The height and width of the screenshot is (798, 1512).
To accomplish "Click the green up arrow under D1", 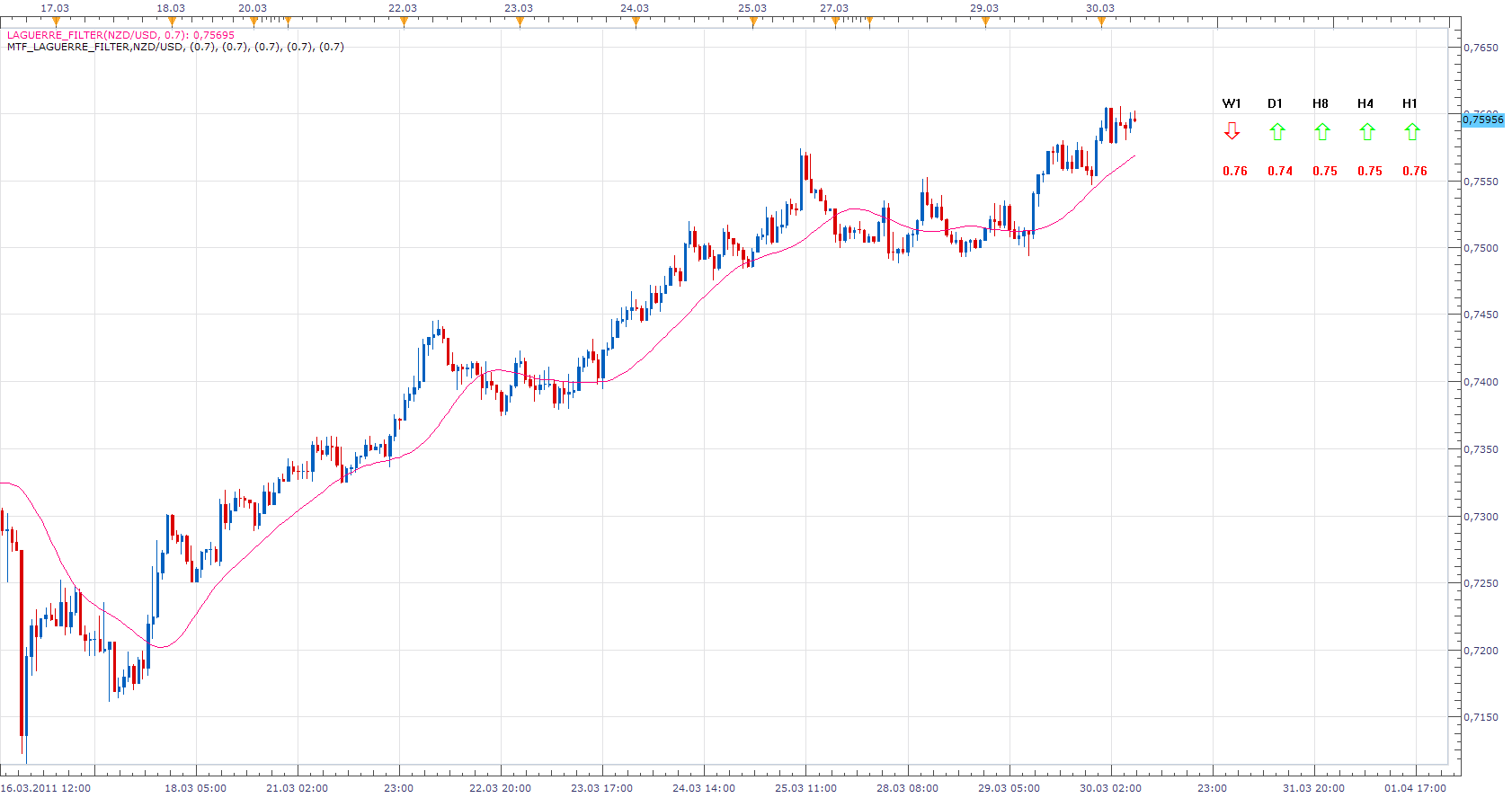I will (1276, 131).
